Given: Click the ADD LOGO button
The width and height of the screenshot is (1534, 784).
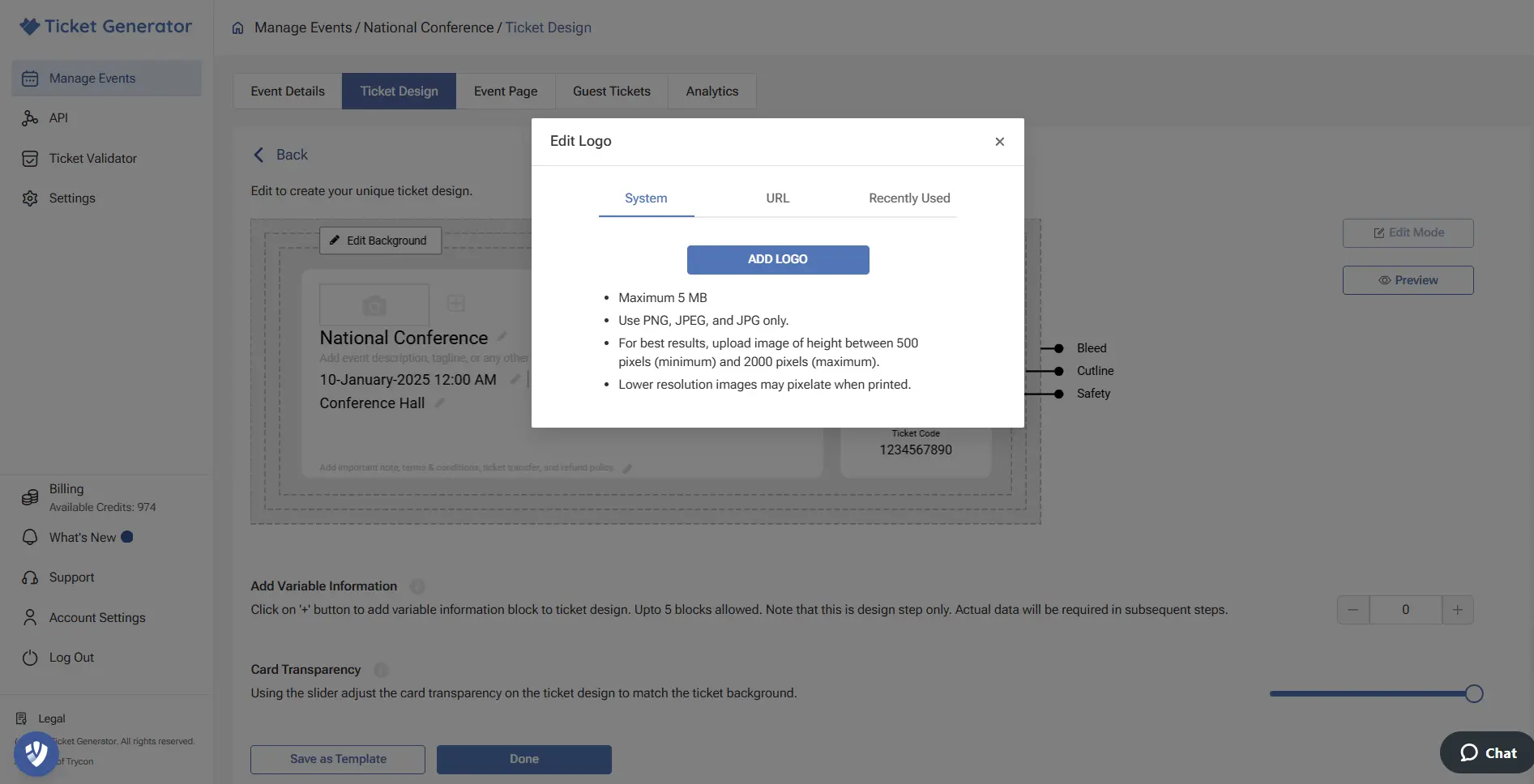Looking at the screenshot, I should click(x=778, y=260).
